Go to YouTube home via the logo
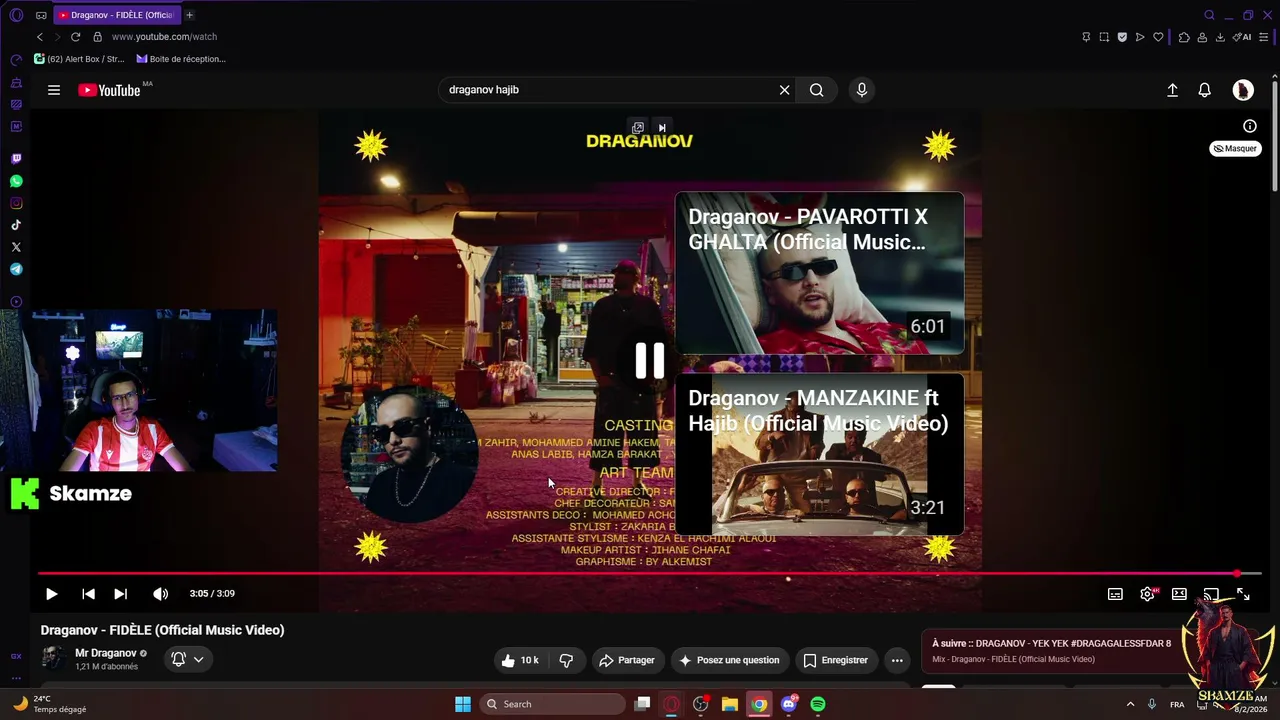Viewport: 1280px width, 720px height. coord(110,90)
